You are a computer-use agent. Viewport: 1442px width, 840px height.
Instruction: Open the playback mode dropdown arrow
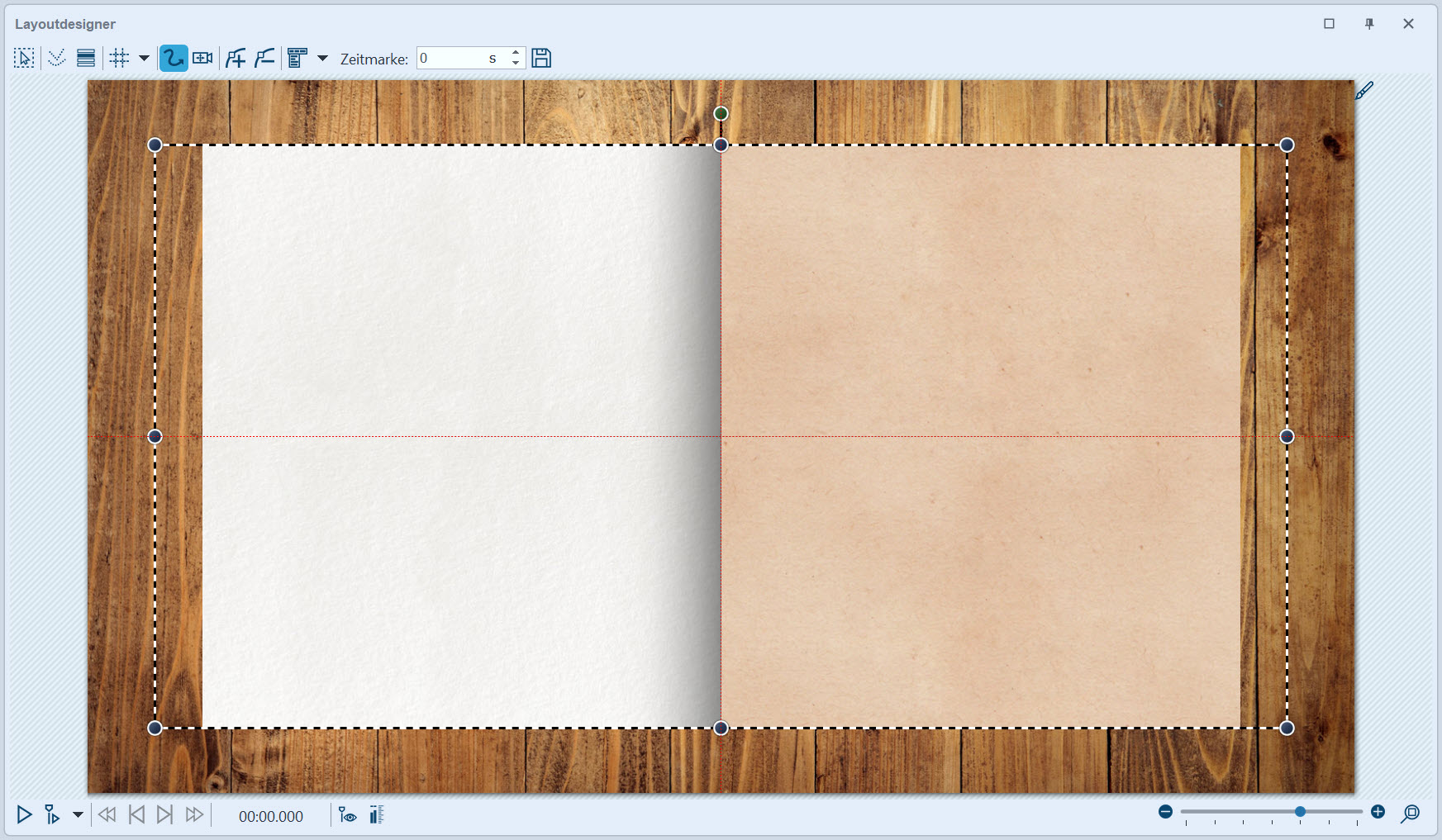78,815
